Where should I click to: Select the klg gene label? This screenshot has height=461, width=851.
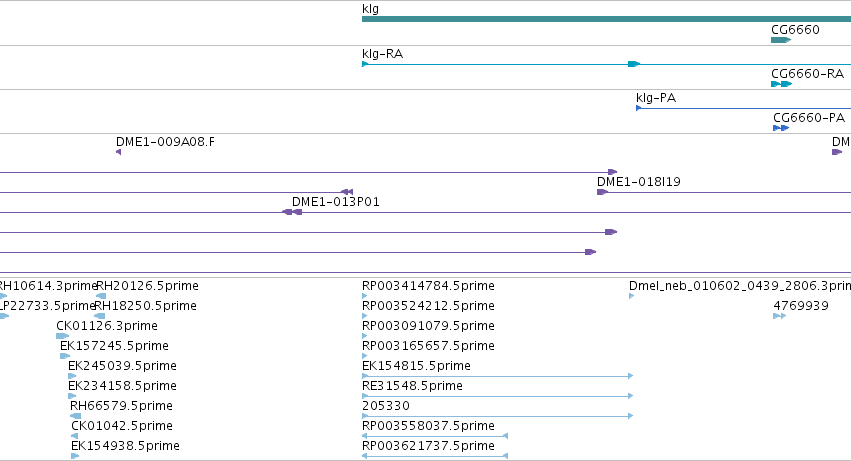(370, 9)
